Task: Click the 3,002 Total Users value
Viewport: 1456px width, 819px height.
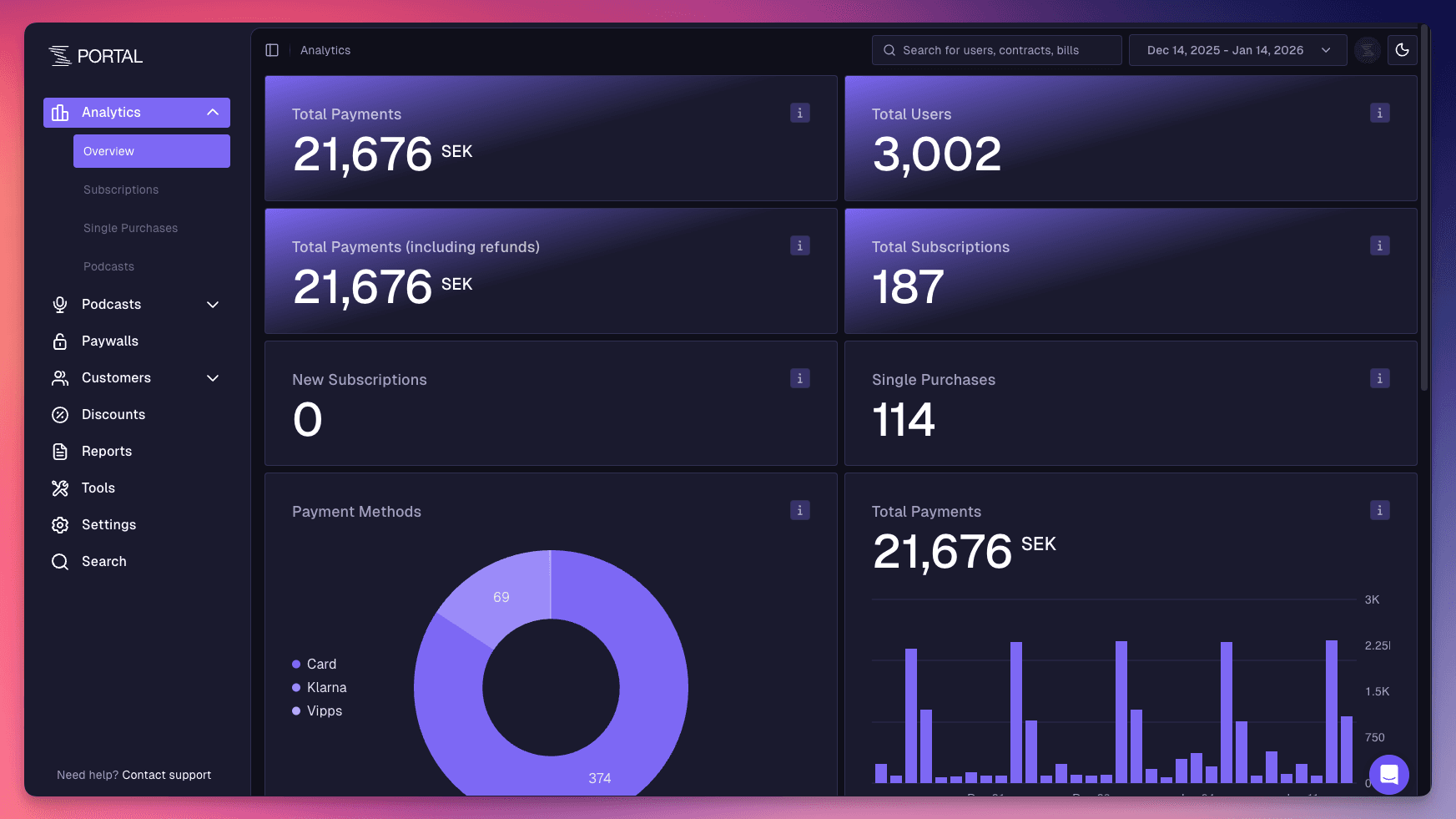Action: tap(937, 154)
